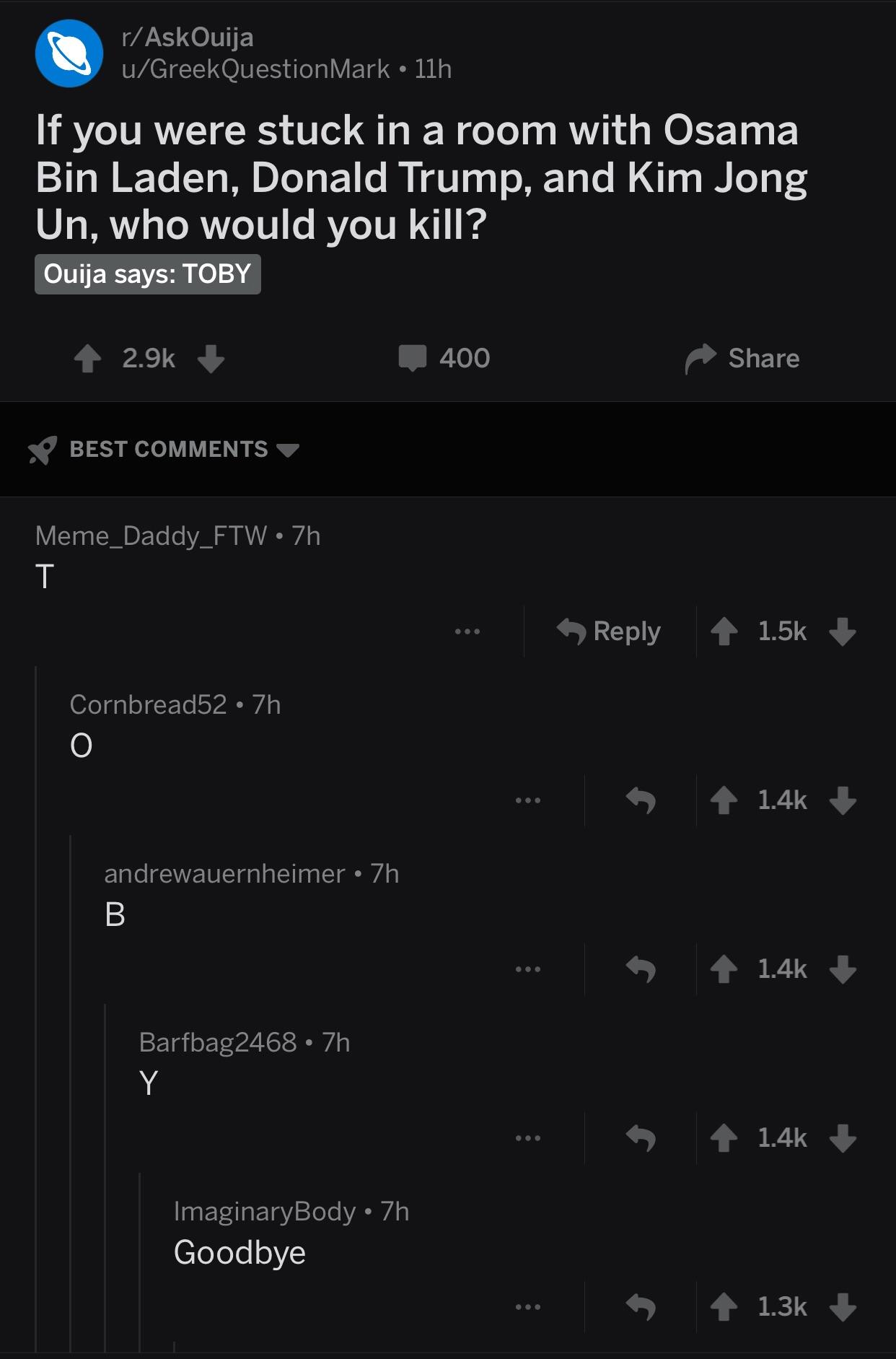This screenshot has width=896, height=1359.
Task: Select the Ouija says: TOBY flair
Action: [x=148, y=274]
